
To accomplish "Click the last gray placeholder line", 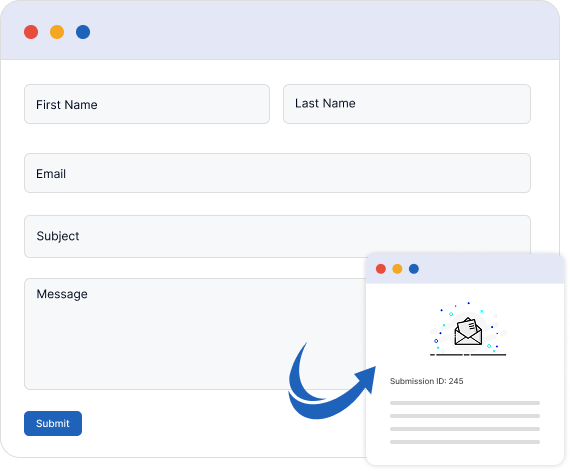I will pos(465,442).
